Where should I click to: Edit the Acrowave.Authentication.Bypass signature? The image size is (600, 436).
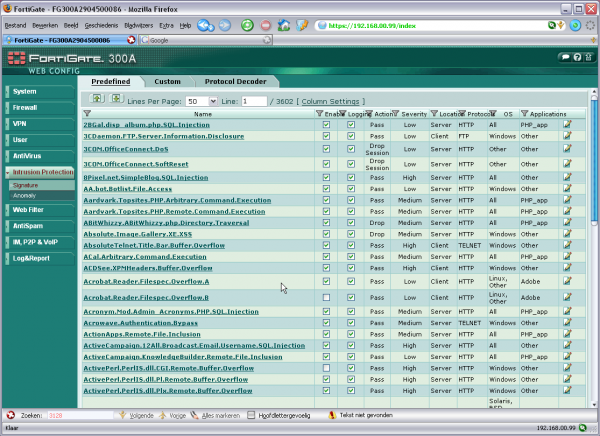(567, 322)
